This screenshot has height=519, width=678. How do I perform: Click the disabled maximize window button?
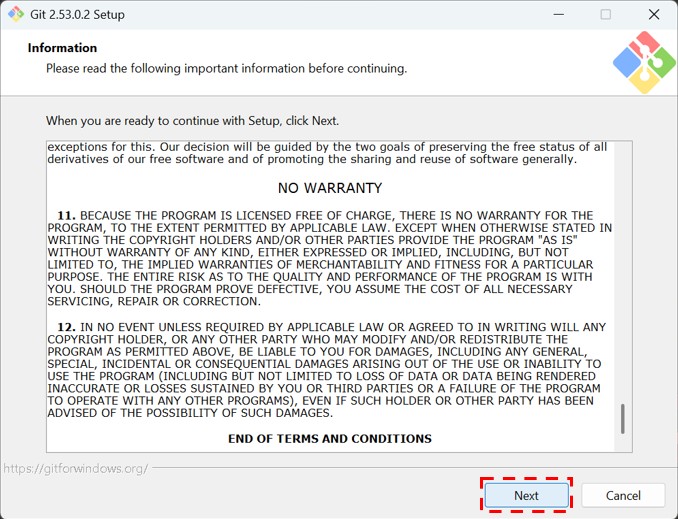point(606,15)
